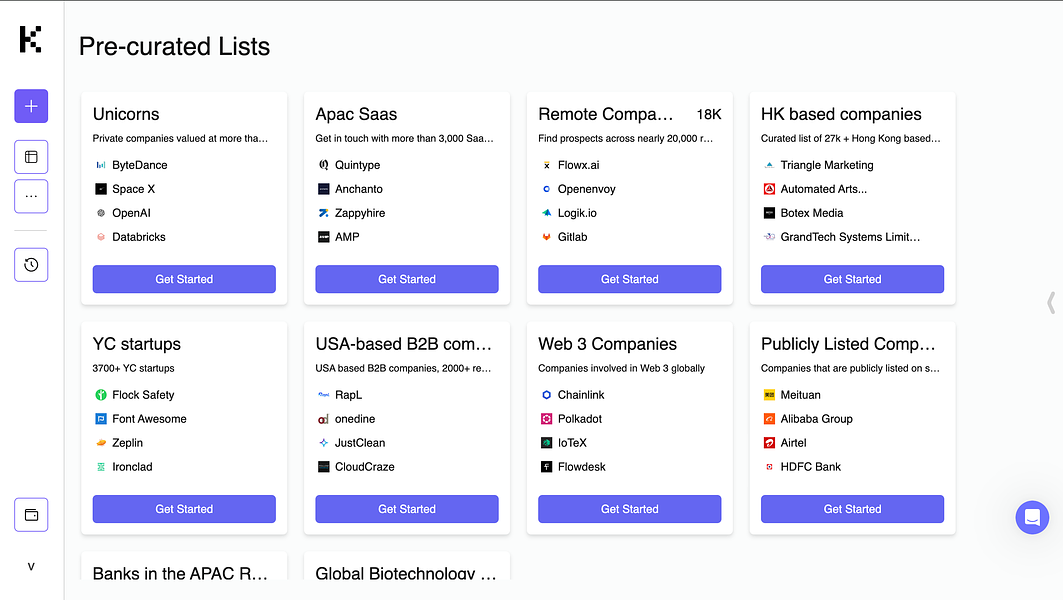Select HDFC Bank entry
The width and height of the screenshot is (1063, 600).
810,466
